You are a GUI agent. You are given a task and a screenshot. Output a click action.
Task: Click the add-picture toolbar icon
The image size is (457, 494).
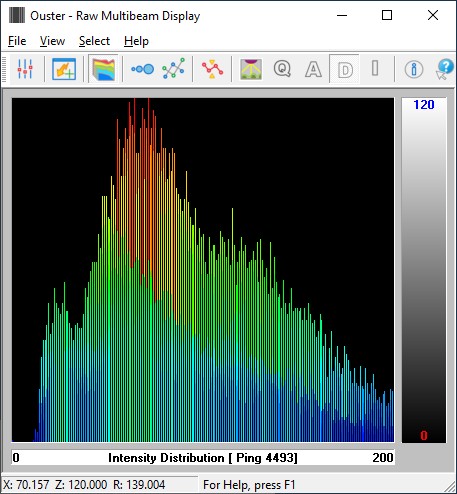pyautogui.click(x=64, y=69)
